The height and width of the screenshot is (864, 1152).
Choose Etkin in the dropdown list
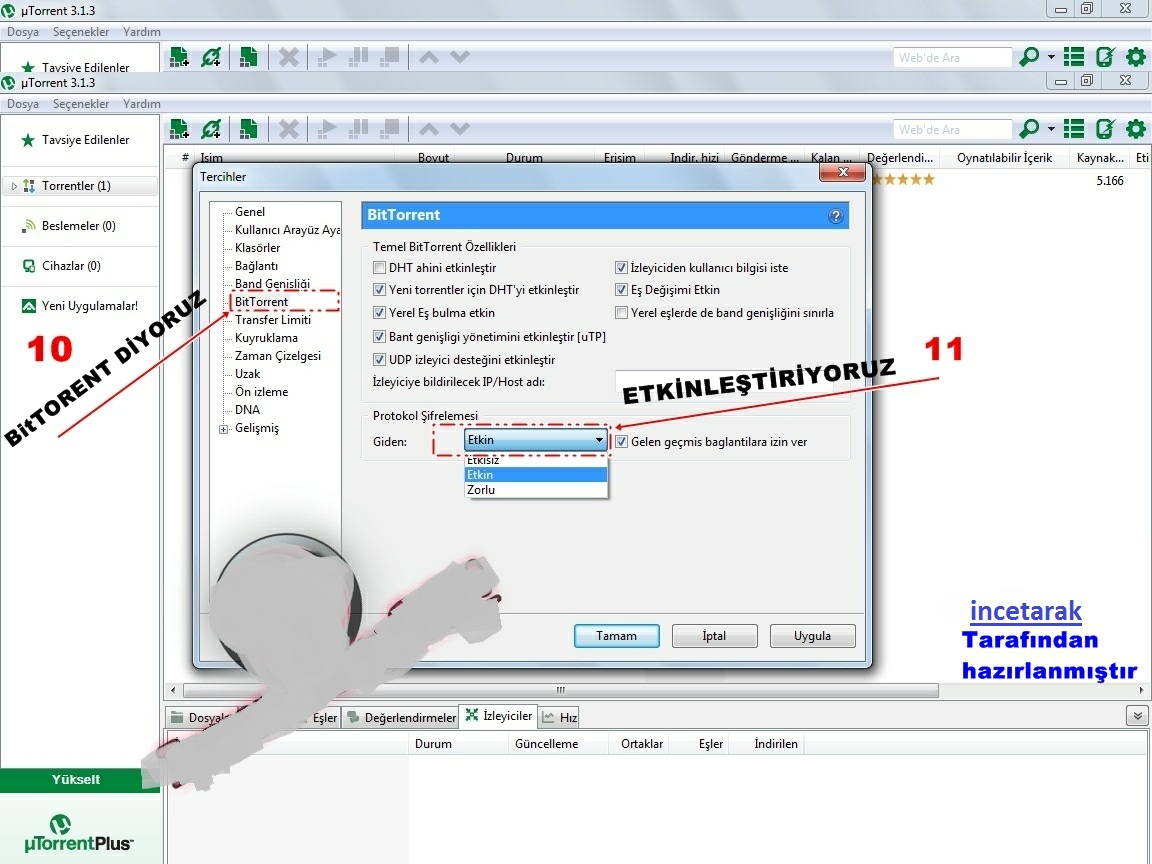(536, 475)
